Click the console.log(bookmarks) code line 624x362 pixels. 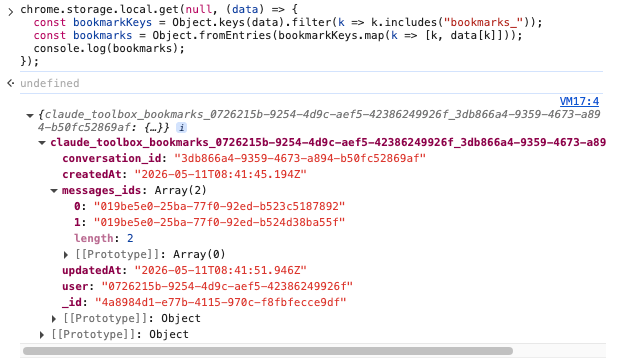pos(109,49)
